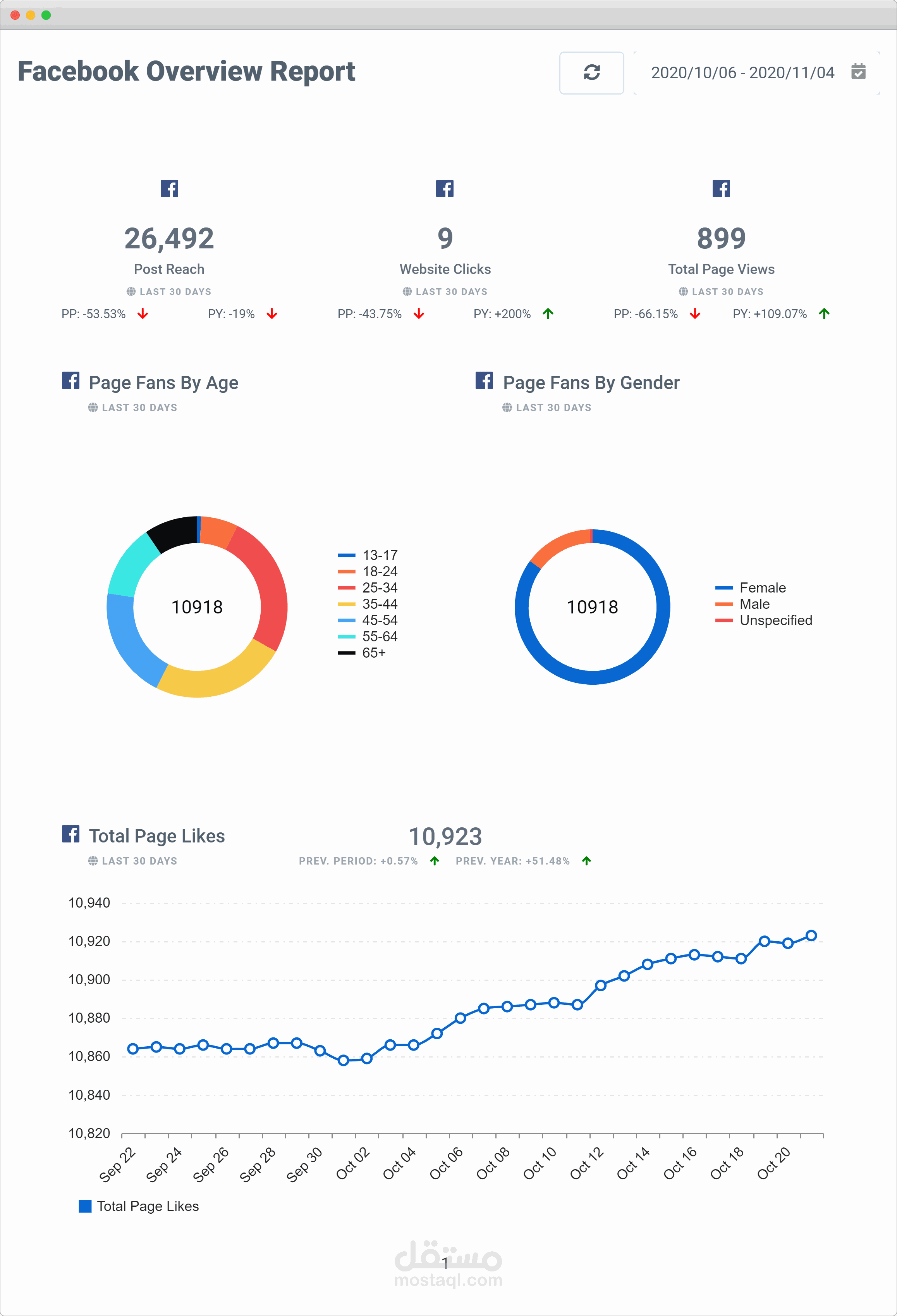Click the globe icon under Total Page Views
Image resolution: width=897 pixels, height=1316 pixels.
click(683, 292)
